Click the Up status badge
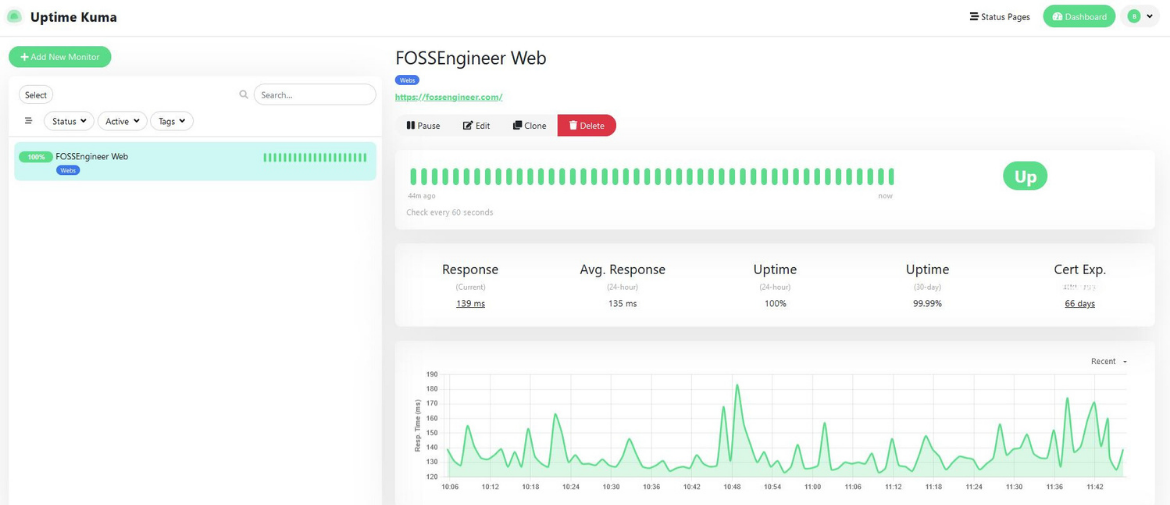1170x505 pixels. [1025, 176]
